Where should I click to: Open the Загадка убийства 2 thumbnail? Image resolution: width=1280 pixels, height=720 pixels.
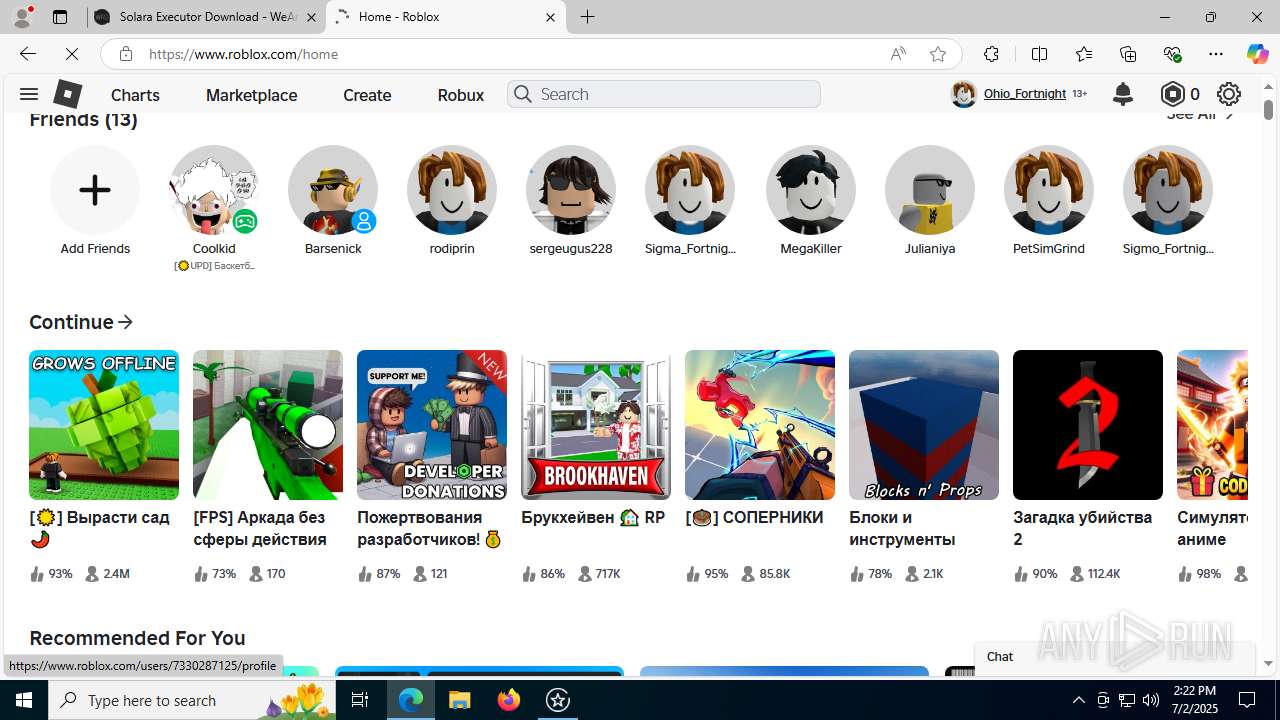[x=1088, y=425]
